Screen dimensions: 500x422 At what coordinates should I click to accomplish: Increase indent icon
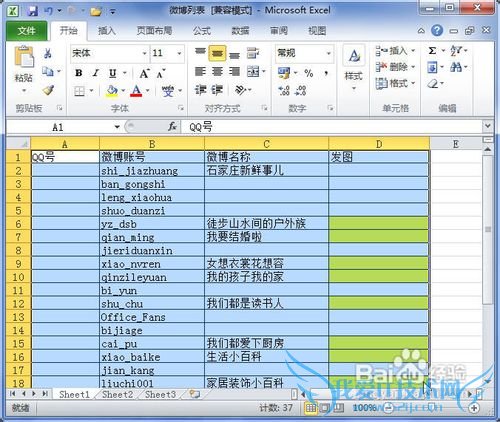click(x=217, y=90)
